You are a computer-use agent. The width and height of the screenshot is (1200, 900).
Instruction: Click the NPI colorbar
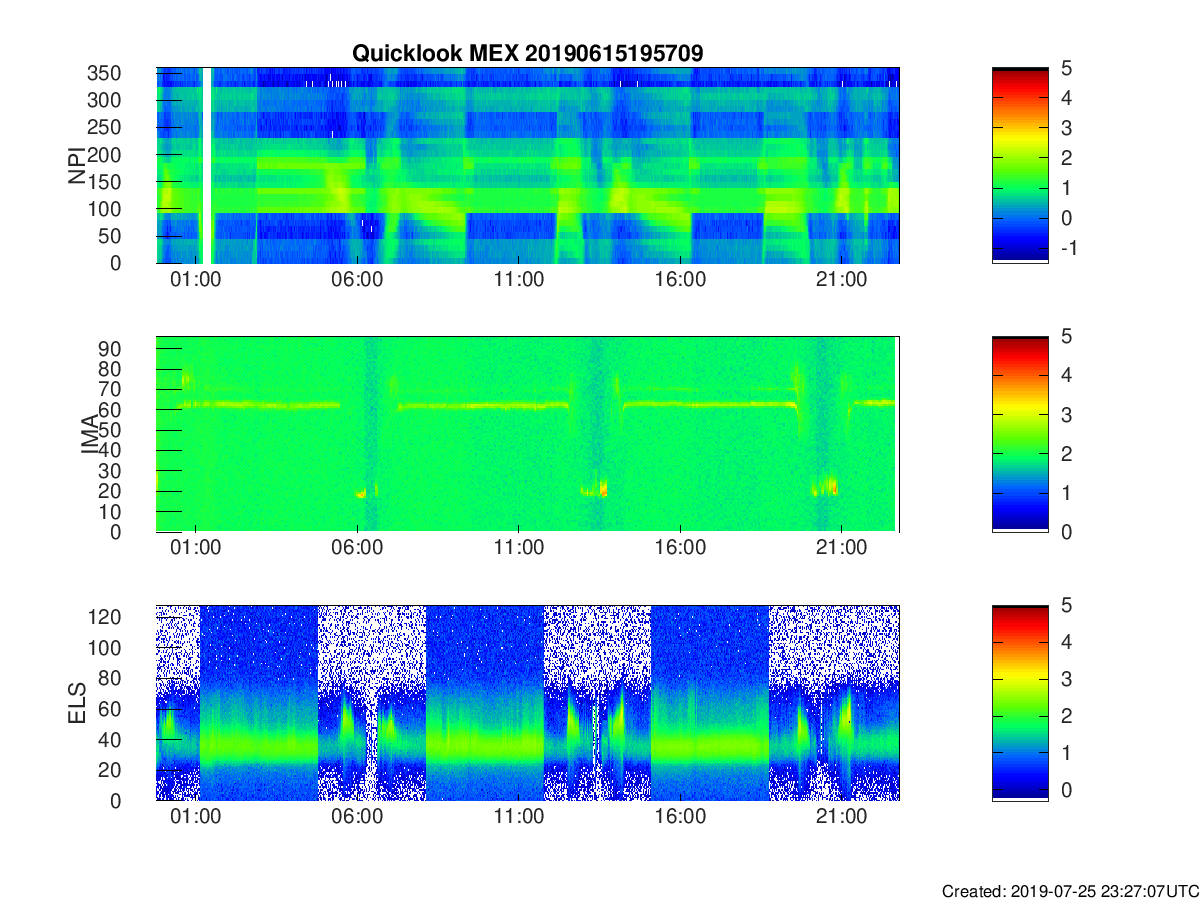pyautogui.click(x=1020, y=165)
